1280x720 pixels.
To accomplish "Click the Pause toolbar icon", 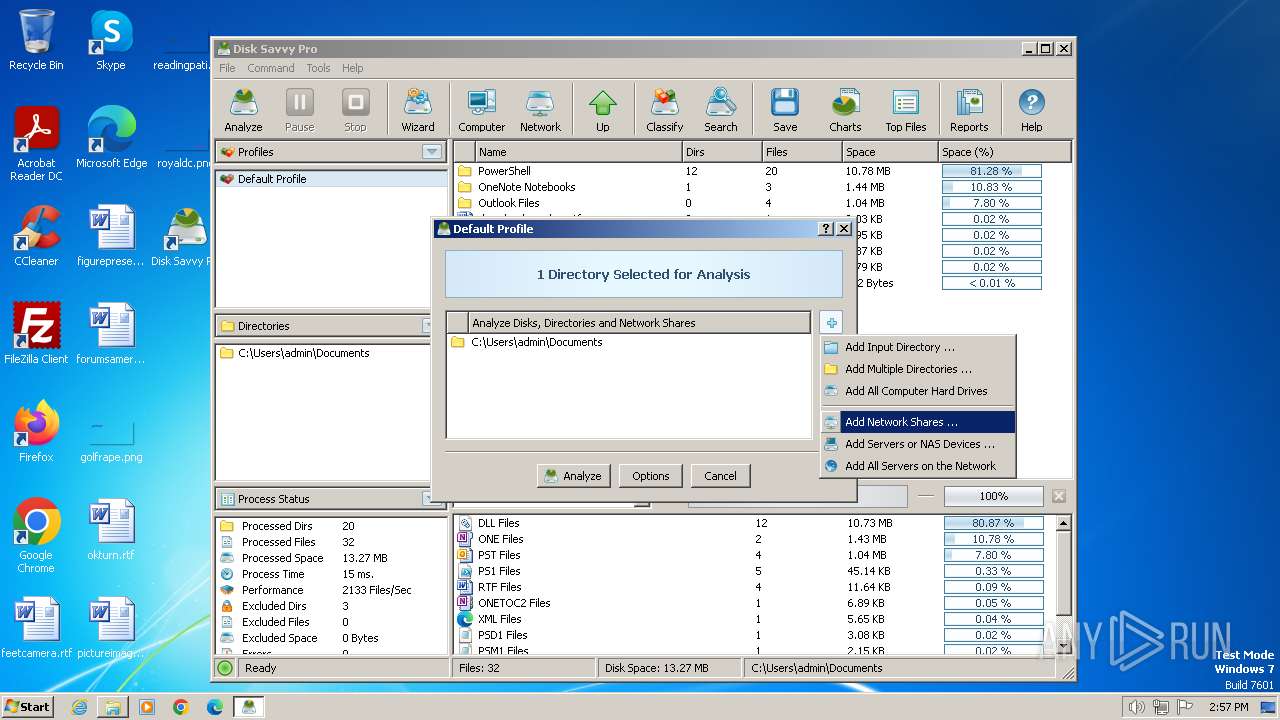I will point(299,110).
